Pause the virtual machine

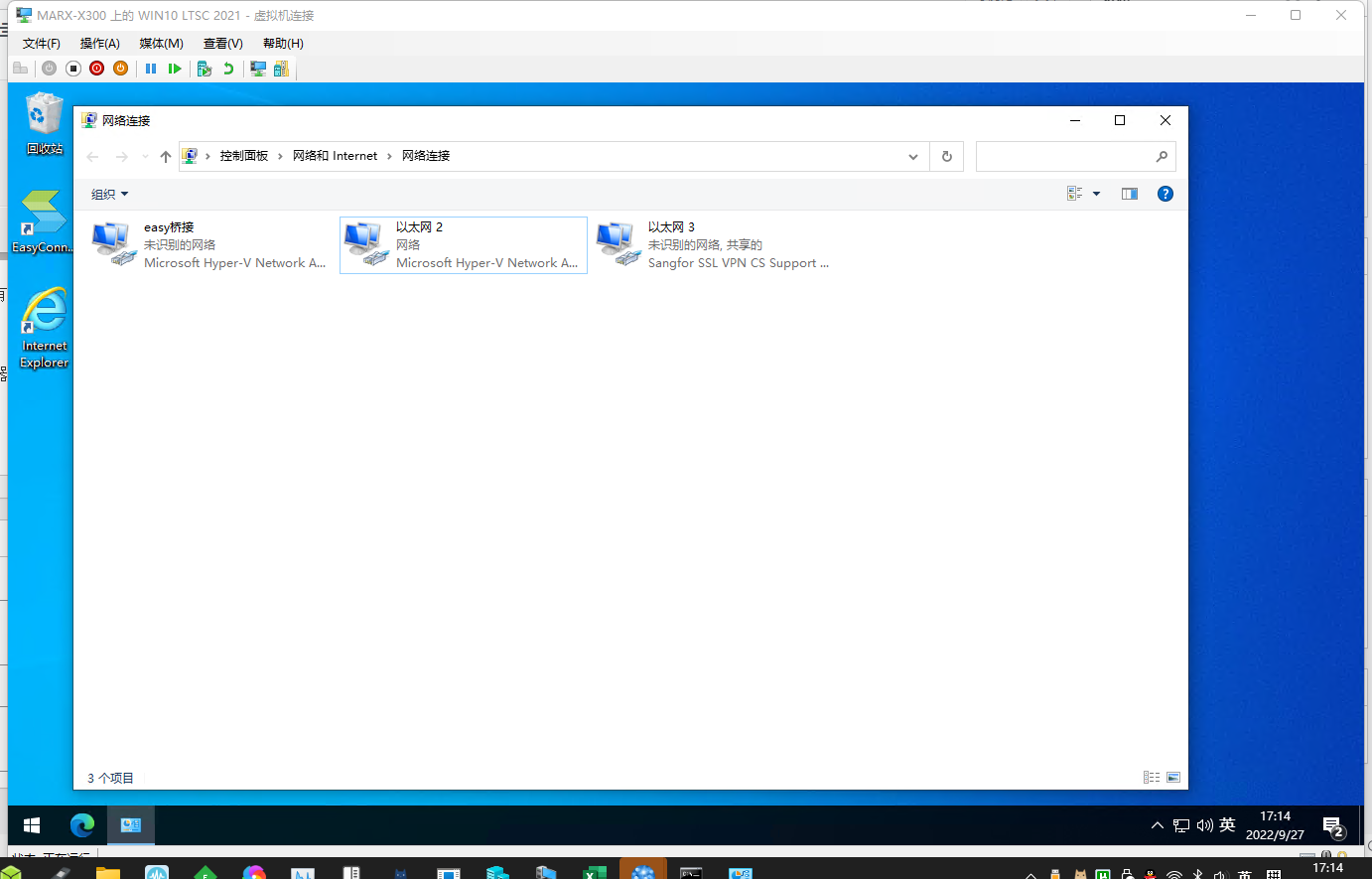(151, 69)
